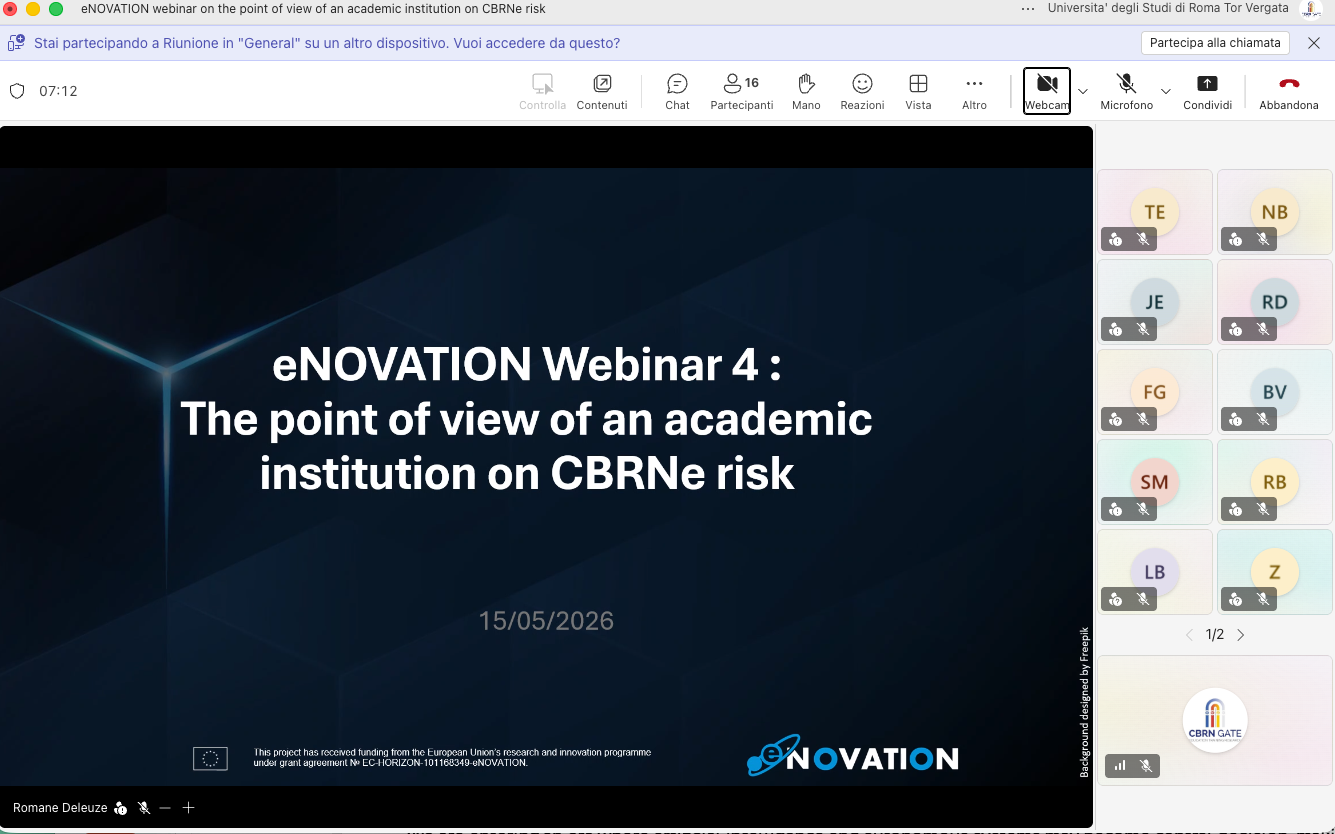Click the macOS green fullscreen button

[x=55, y=9]
